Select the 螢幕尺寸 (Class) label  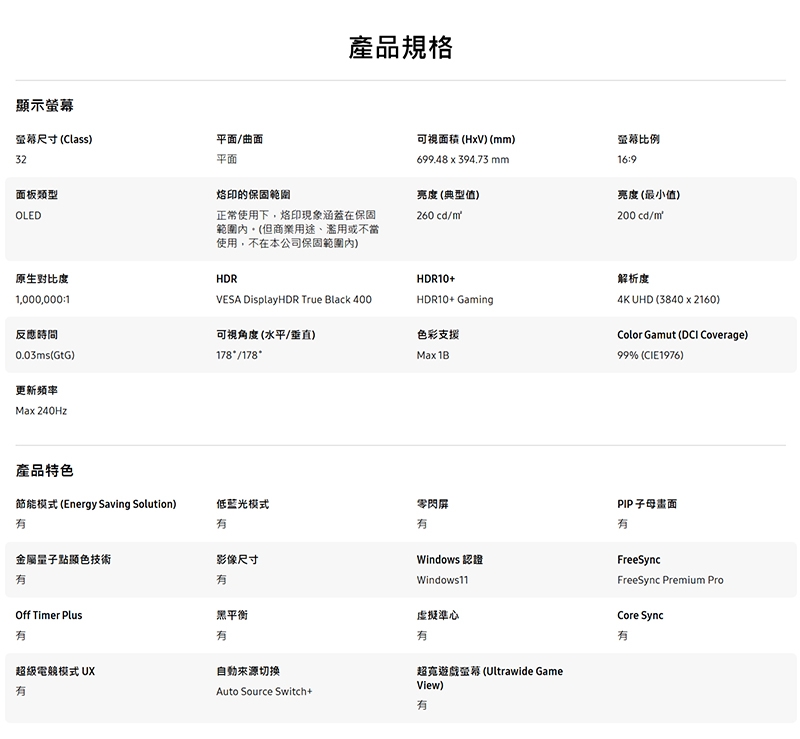coord(54,139)
